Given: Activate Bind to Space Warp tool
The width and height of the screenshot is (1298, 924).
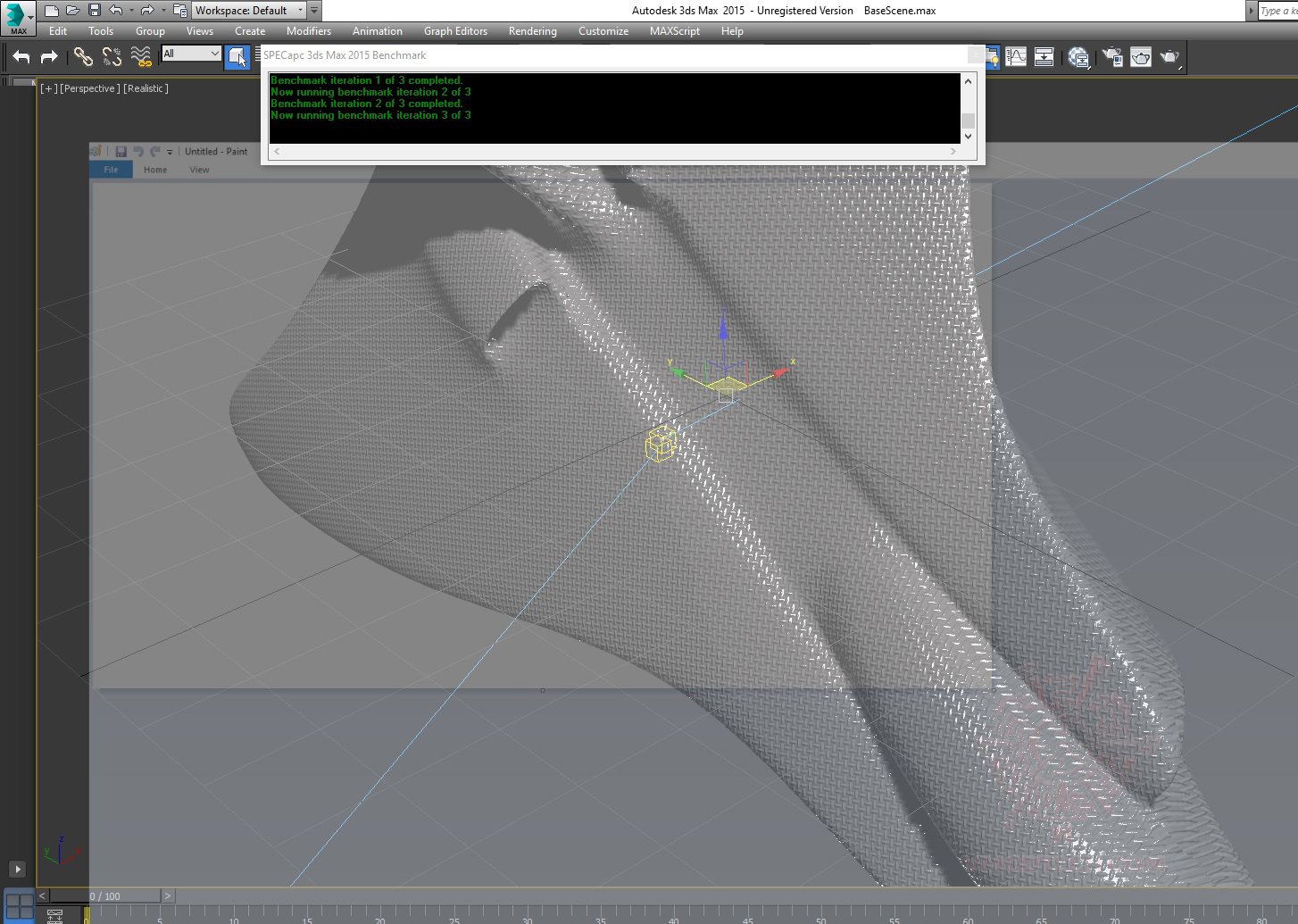Looking at the screenshot, I should point(141,57).
